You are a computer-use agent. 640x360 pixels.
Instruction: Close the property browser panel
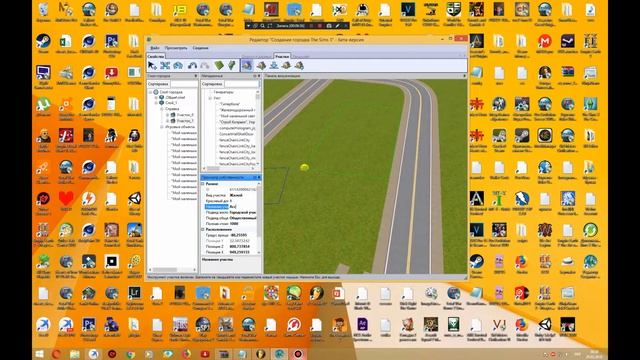tap(259, 178)
